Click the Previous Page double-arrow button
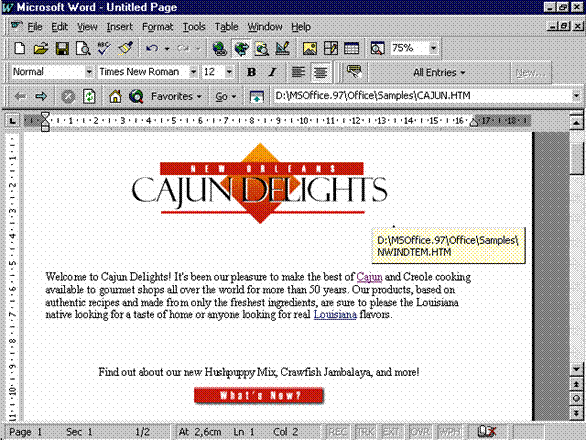This screenshot has height=440, width=586. point(576,384)
